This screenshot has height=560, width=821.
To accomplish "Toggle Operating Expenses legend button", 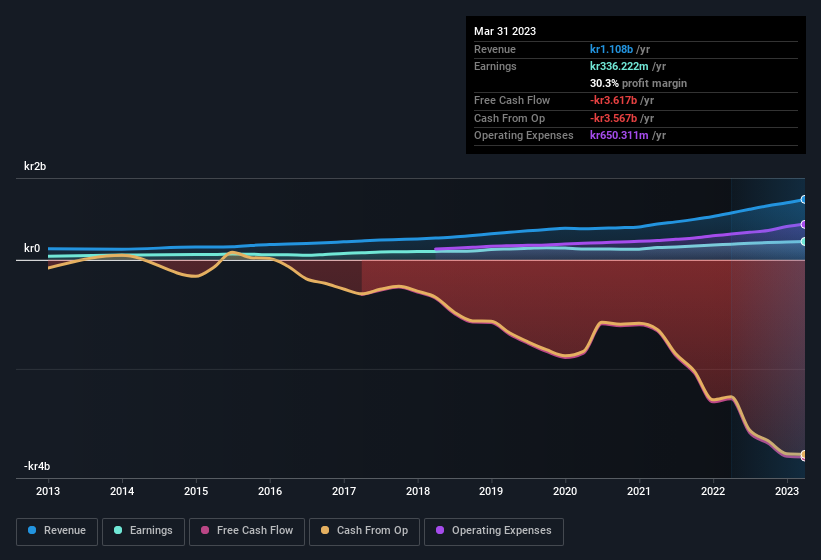I will coord(494,531).
